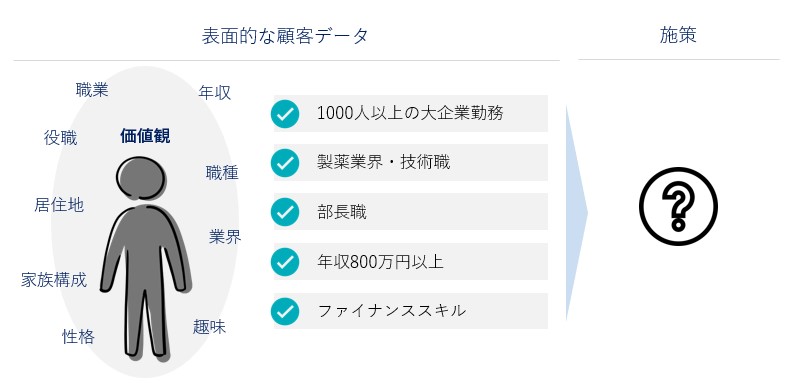792x383 pixels.
Task: Click the 年収 label near the figure
Action: tap(215, 92)
